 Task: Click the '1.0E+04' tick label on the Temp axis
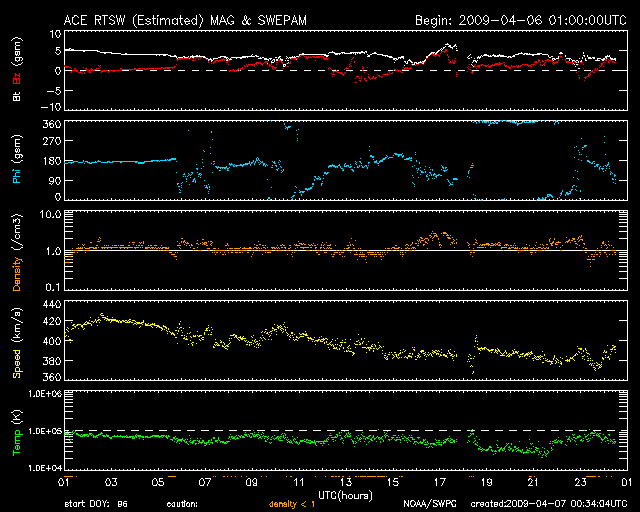tap(45, 468)
